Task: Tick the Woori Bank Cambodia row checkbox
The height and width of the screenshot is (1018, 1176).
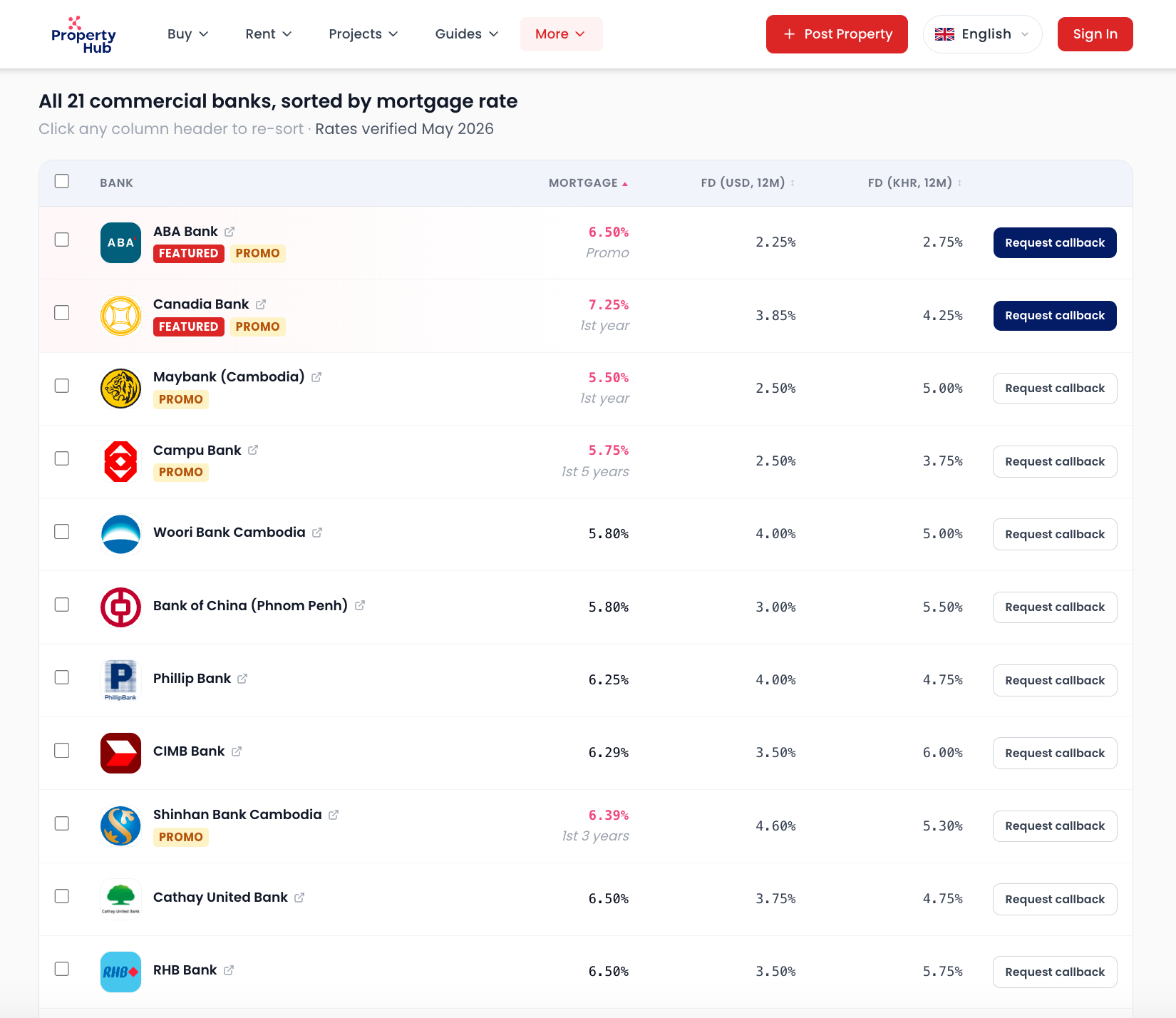Action: (x=62, y=532)
